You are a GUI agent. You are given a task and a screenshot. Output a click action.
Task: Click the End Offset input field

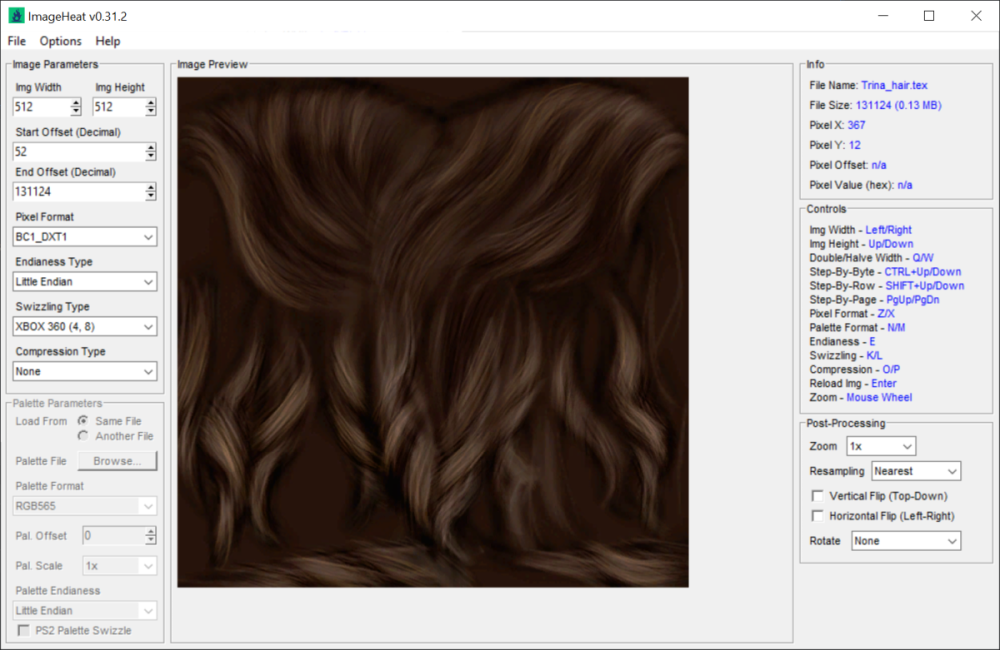(x=78, y=191)
